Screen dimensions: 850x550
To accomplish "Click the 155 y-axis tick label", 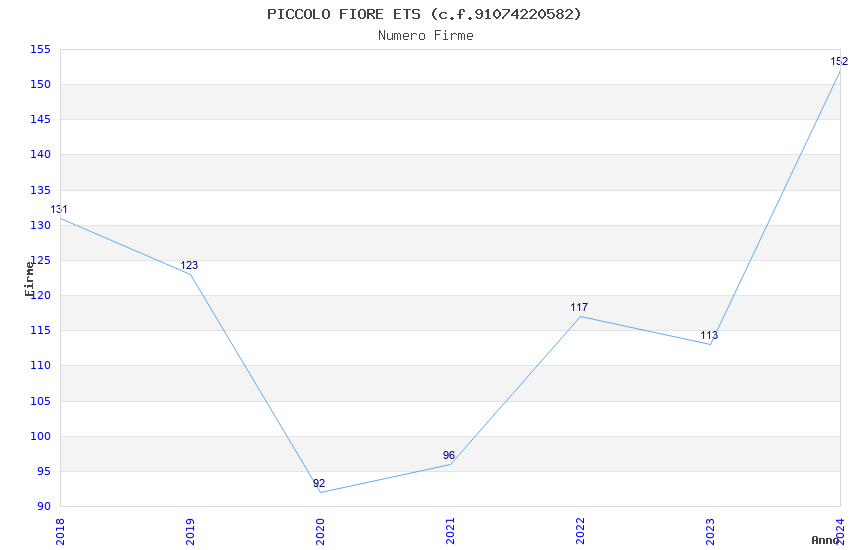I will (40, 50).
